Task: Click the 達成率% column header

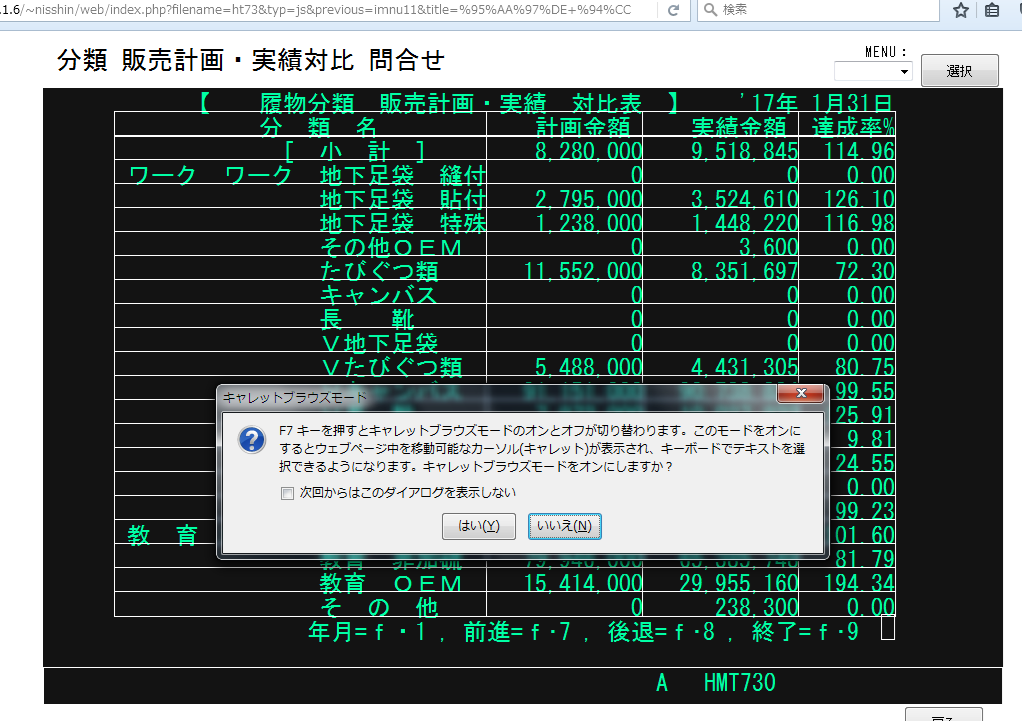Action: tap(852, 127)
